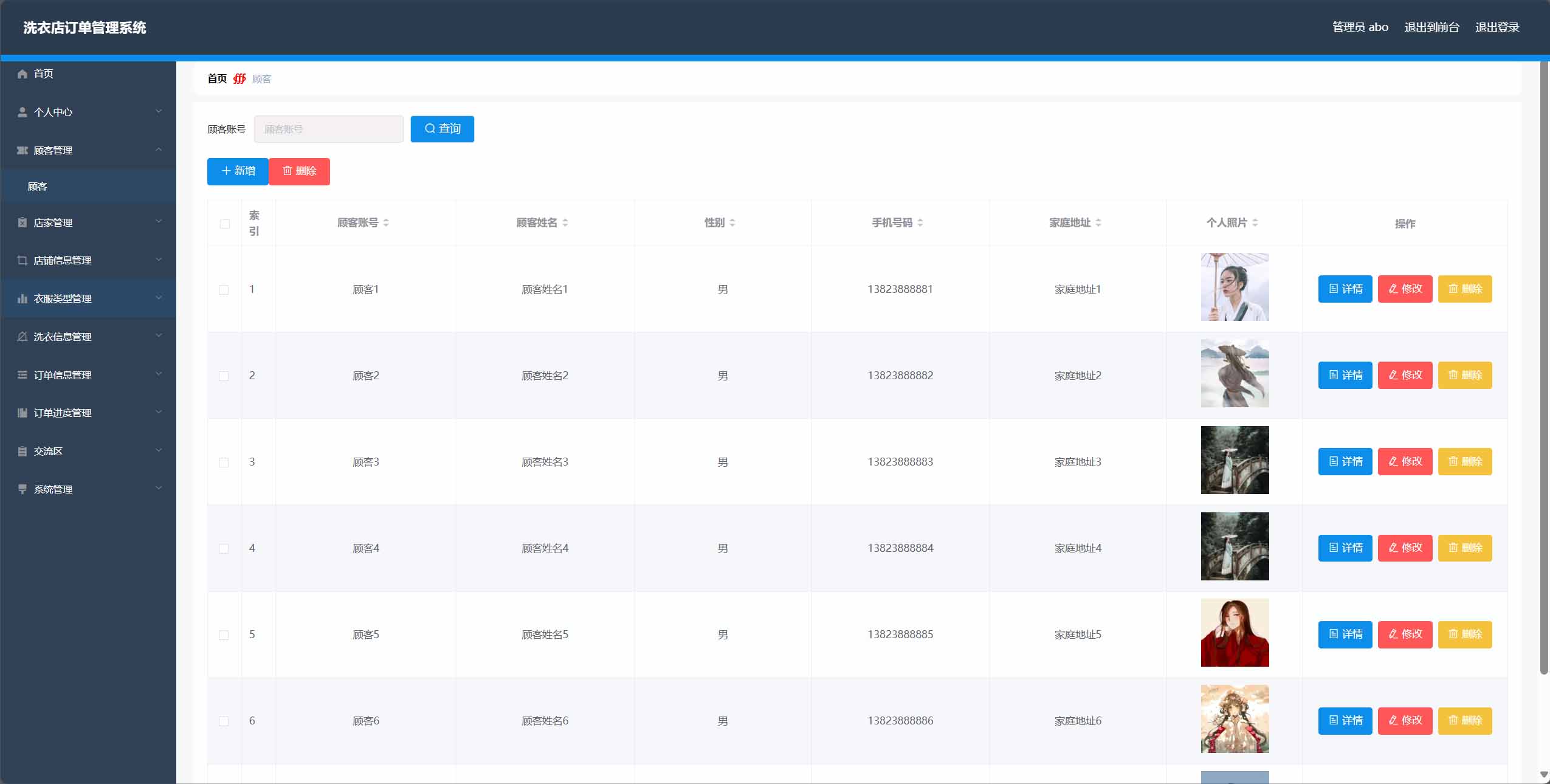Click the clipboard icon beside 交流区
The image size is (1550, 784).
(22, 451)
